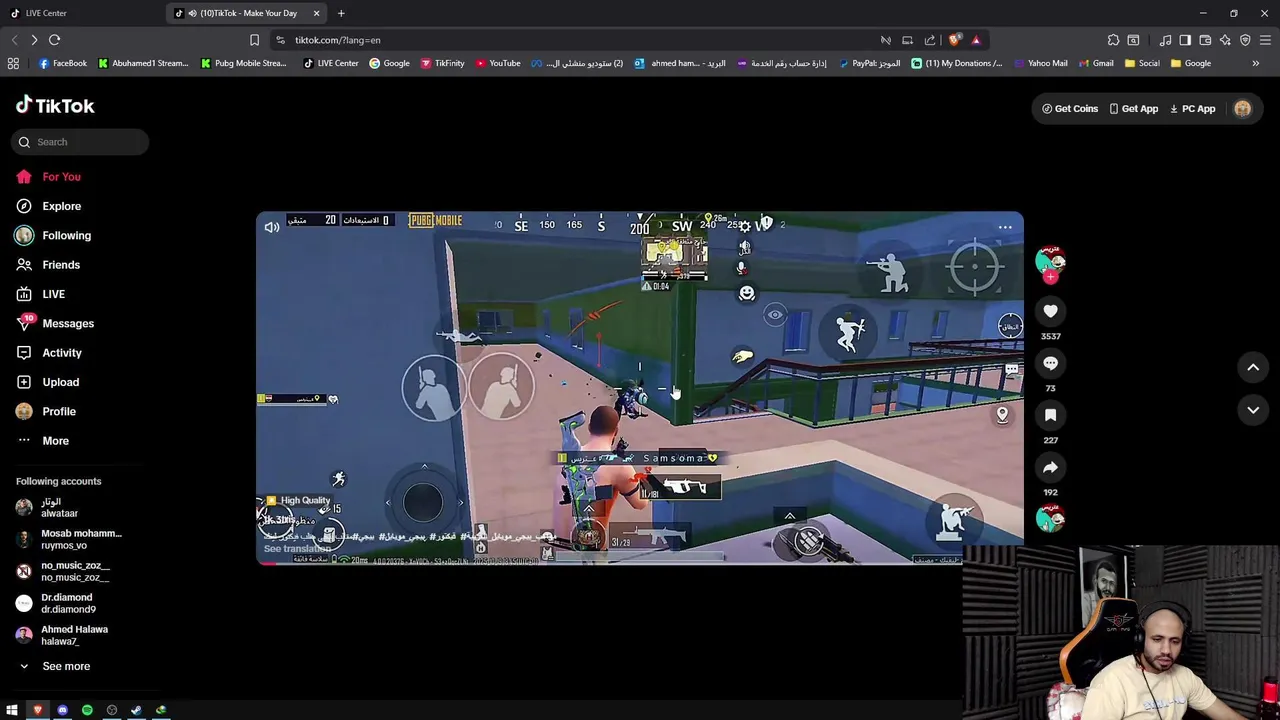The width and height of the screenshot is (1280, 720).
Task: Like the video with heart icon
Action: tap(1050, 312)
